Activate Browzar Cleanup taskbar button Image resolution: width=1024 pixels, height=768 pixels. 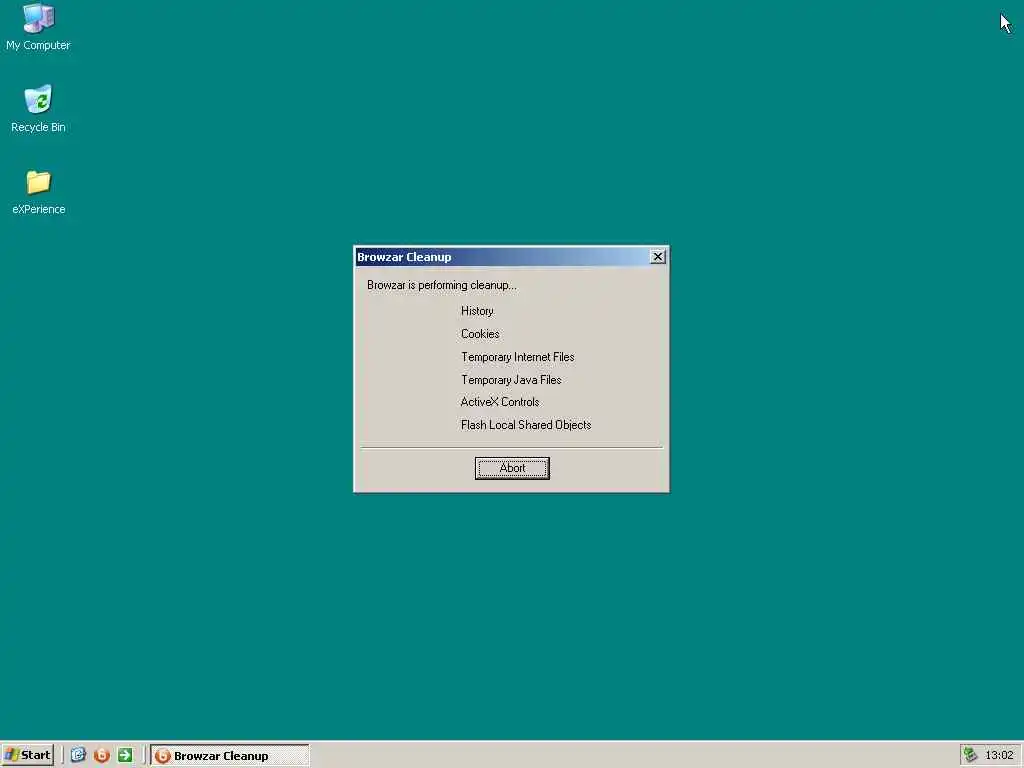tap(230, 756)
